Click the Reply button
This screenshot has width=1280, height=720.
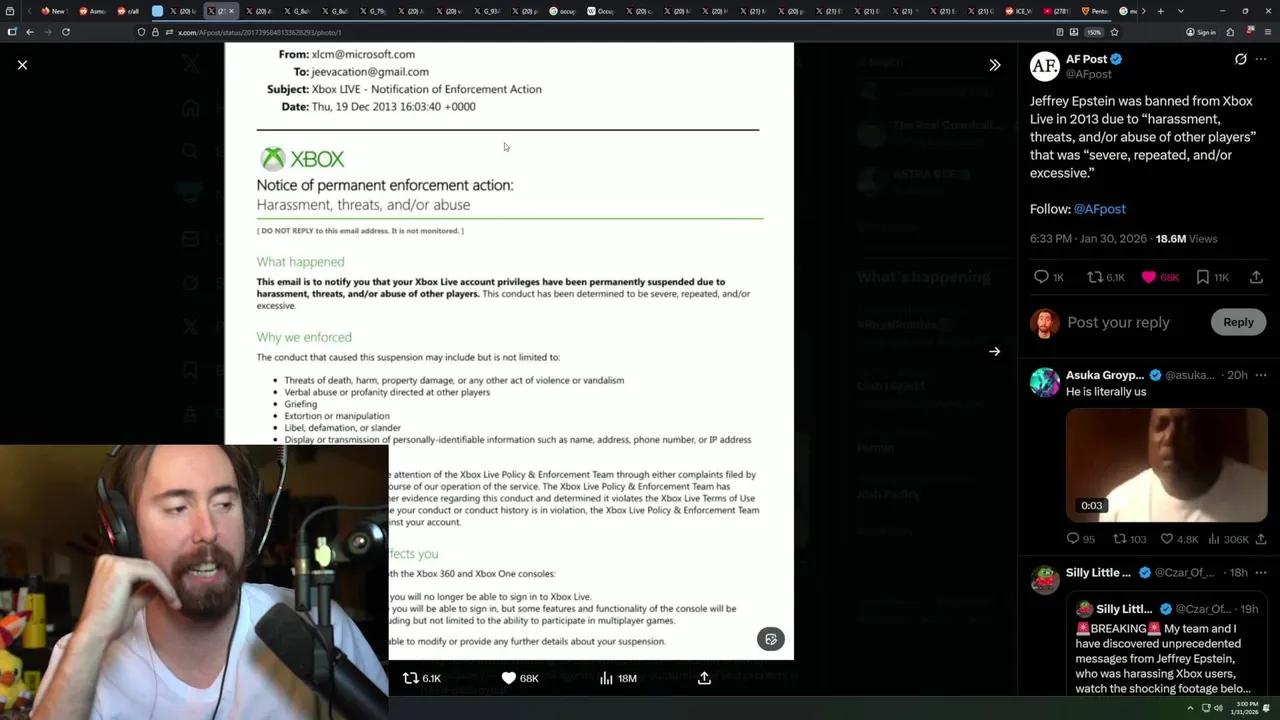tap(1238, 322)
